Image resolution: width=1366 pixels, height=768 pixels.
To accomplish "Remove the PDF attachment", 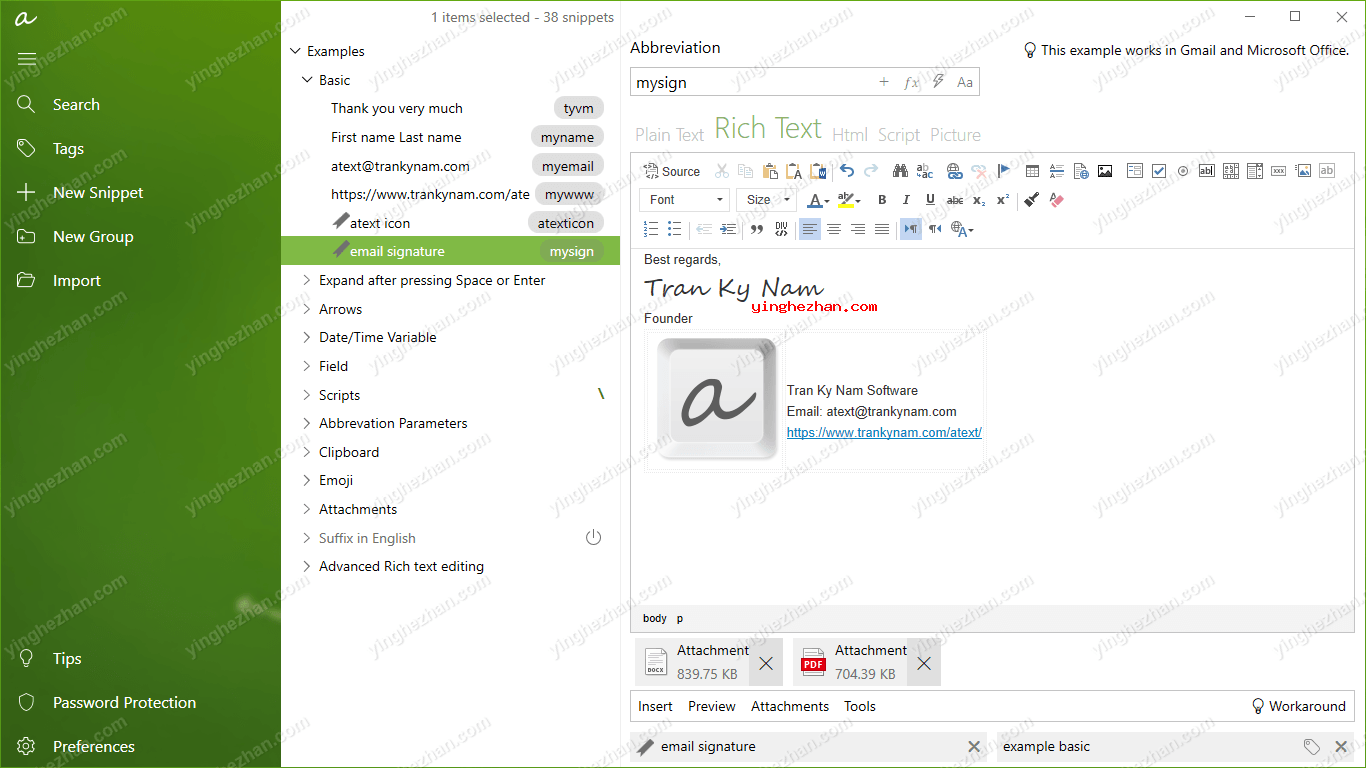I will click(x=924, y=663).
